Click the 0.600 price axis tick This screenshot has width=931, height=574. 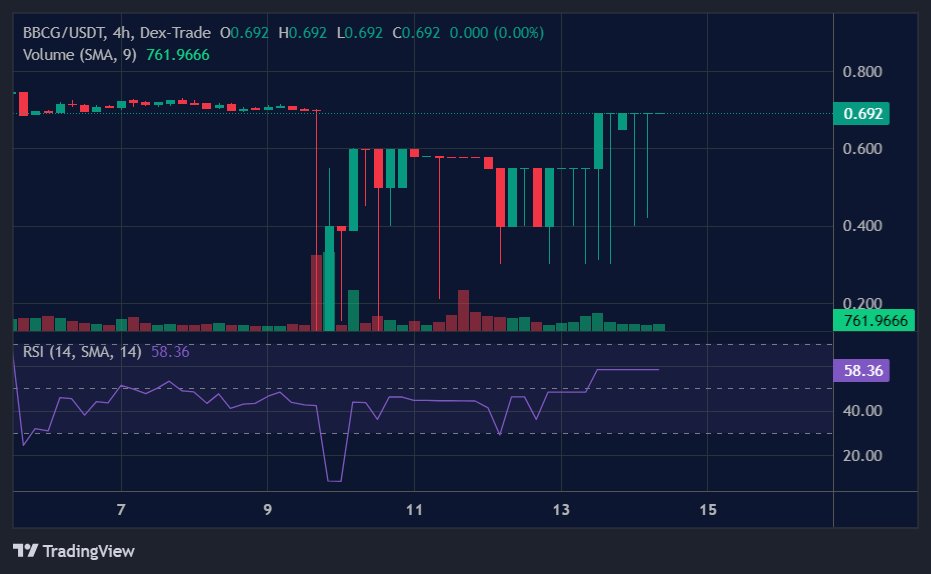862,148
